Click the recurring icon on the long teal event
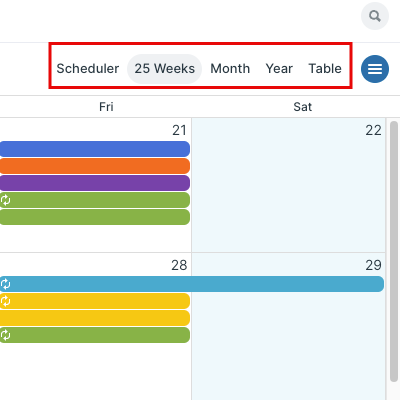Screen dimensions: 400x400 6,284
